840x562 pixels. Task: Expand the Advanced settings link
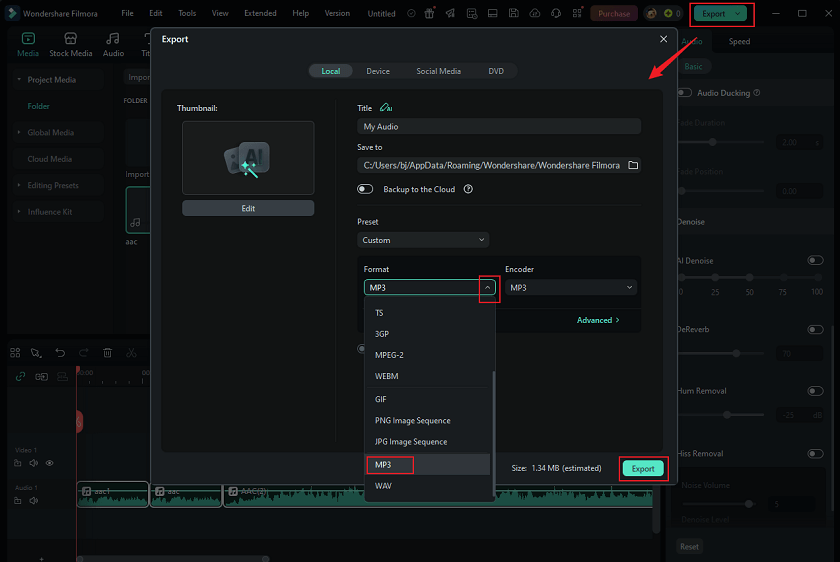pos(598,320)
